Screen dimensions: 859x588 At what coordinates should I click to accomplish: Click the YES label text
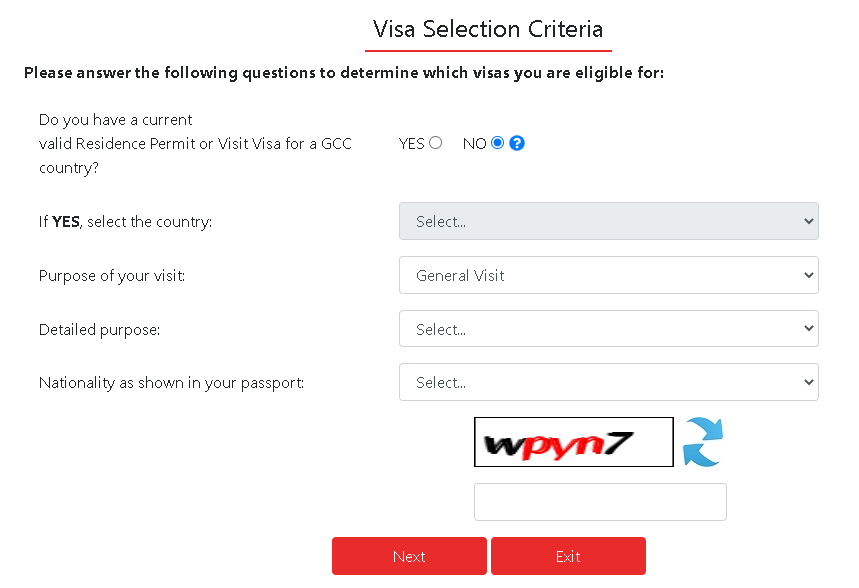coord(411,144)
